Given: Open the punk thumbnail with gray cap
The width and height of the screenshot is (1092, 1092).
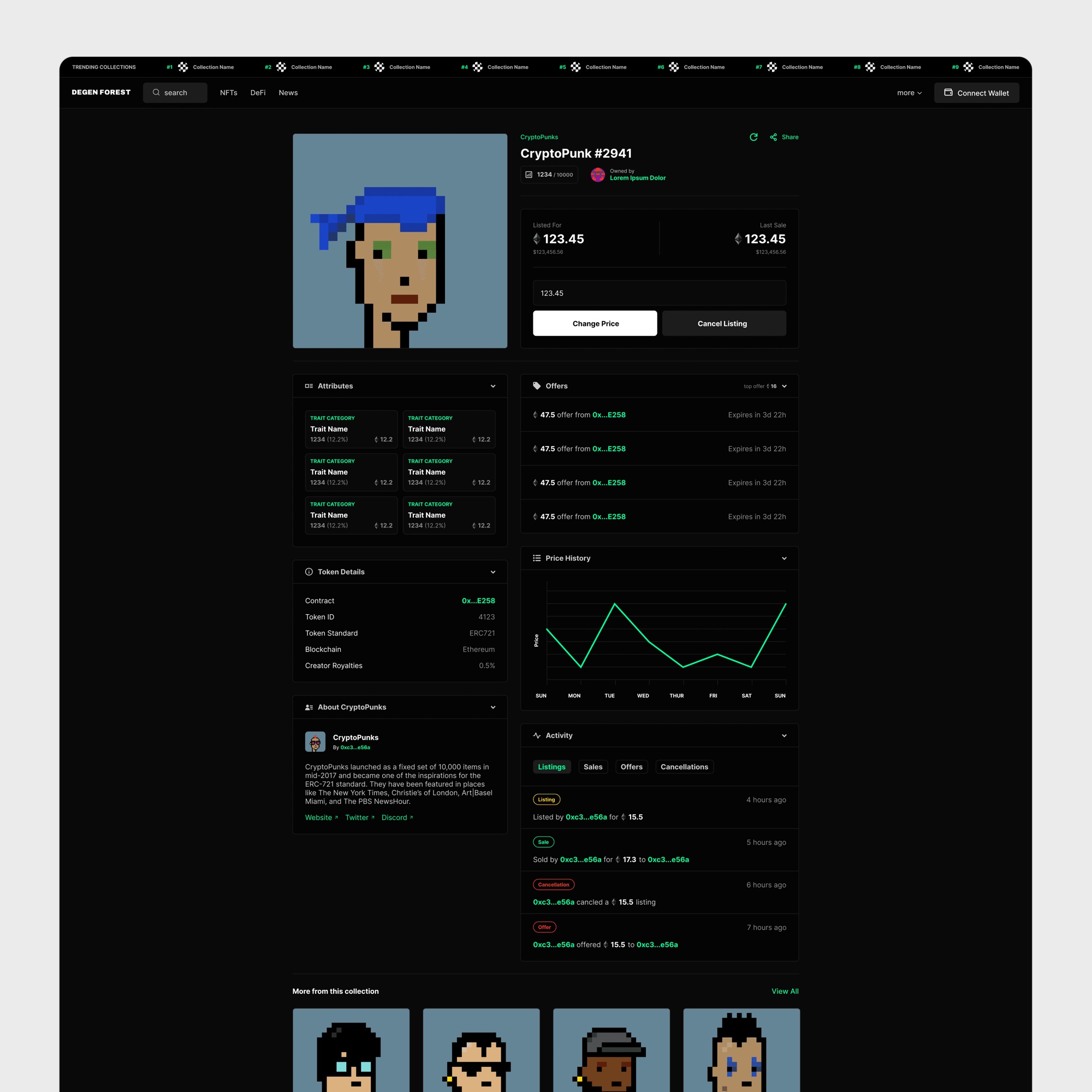Looking at the screenshot, I should click(x=612, y=1050).
